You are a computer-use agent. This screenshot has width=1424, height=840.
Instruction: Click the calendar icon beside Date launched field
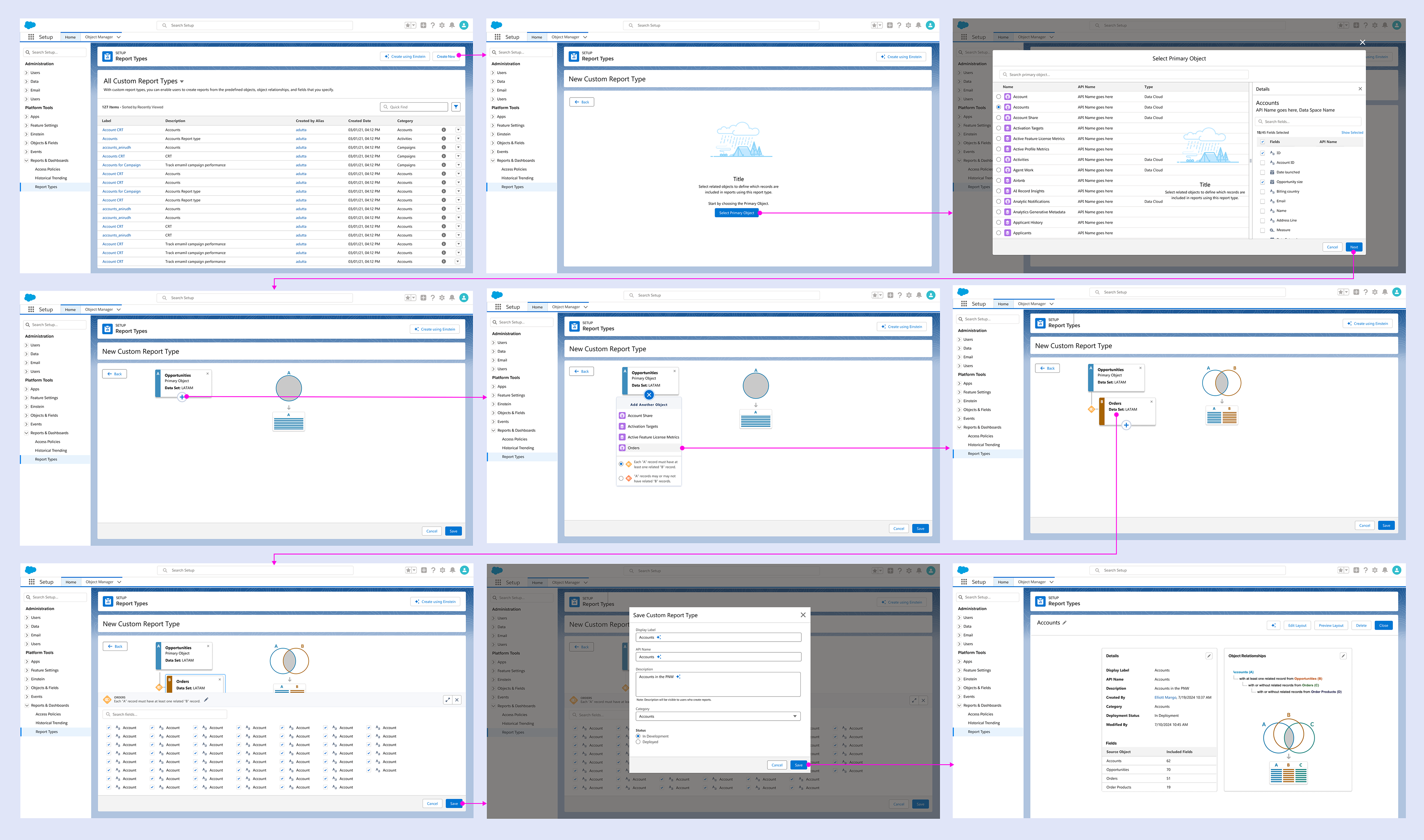(1272, 172)
